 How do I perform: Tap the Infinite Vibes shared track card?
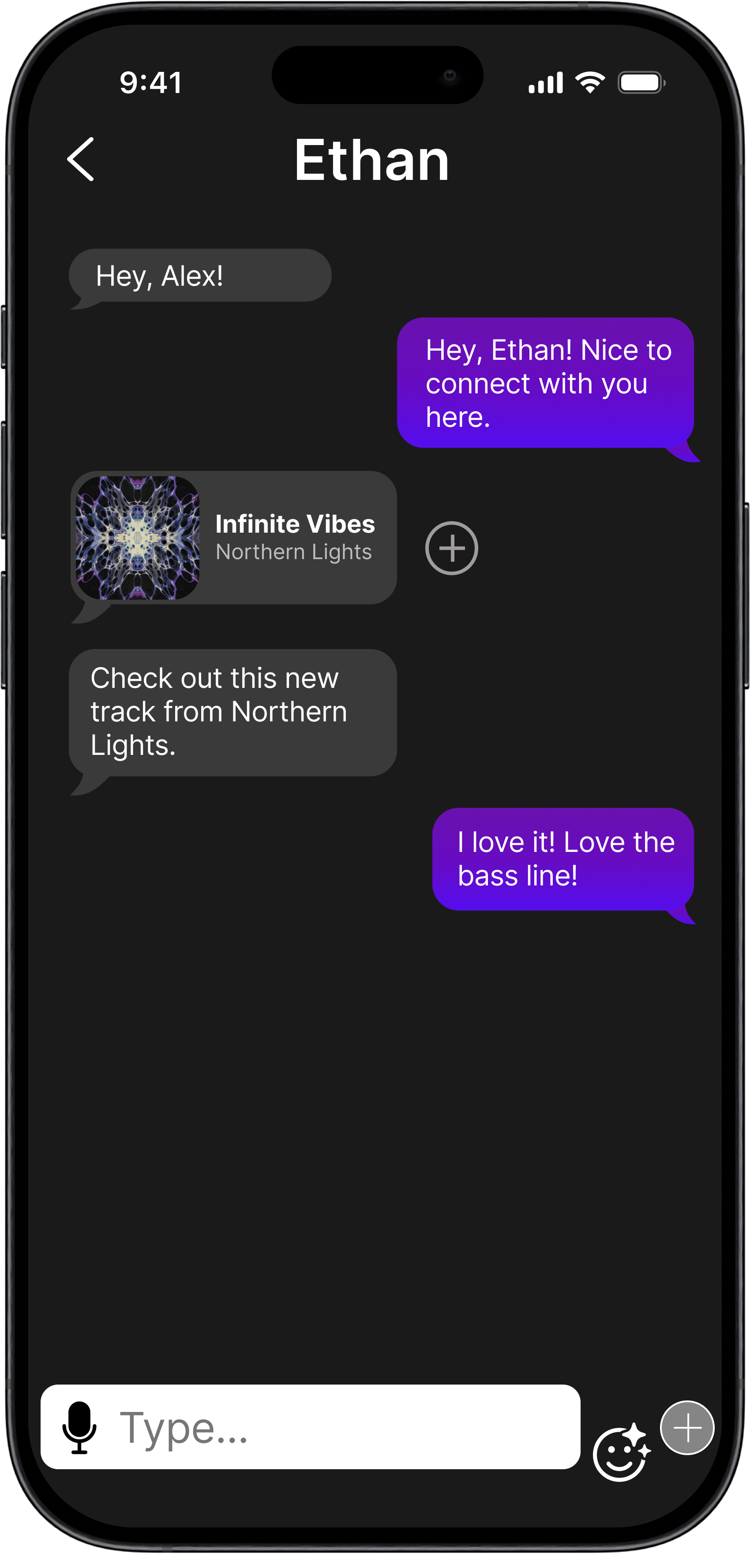[x=233, y=538]
